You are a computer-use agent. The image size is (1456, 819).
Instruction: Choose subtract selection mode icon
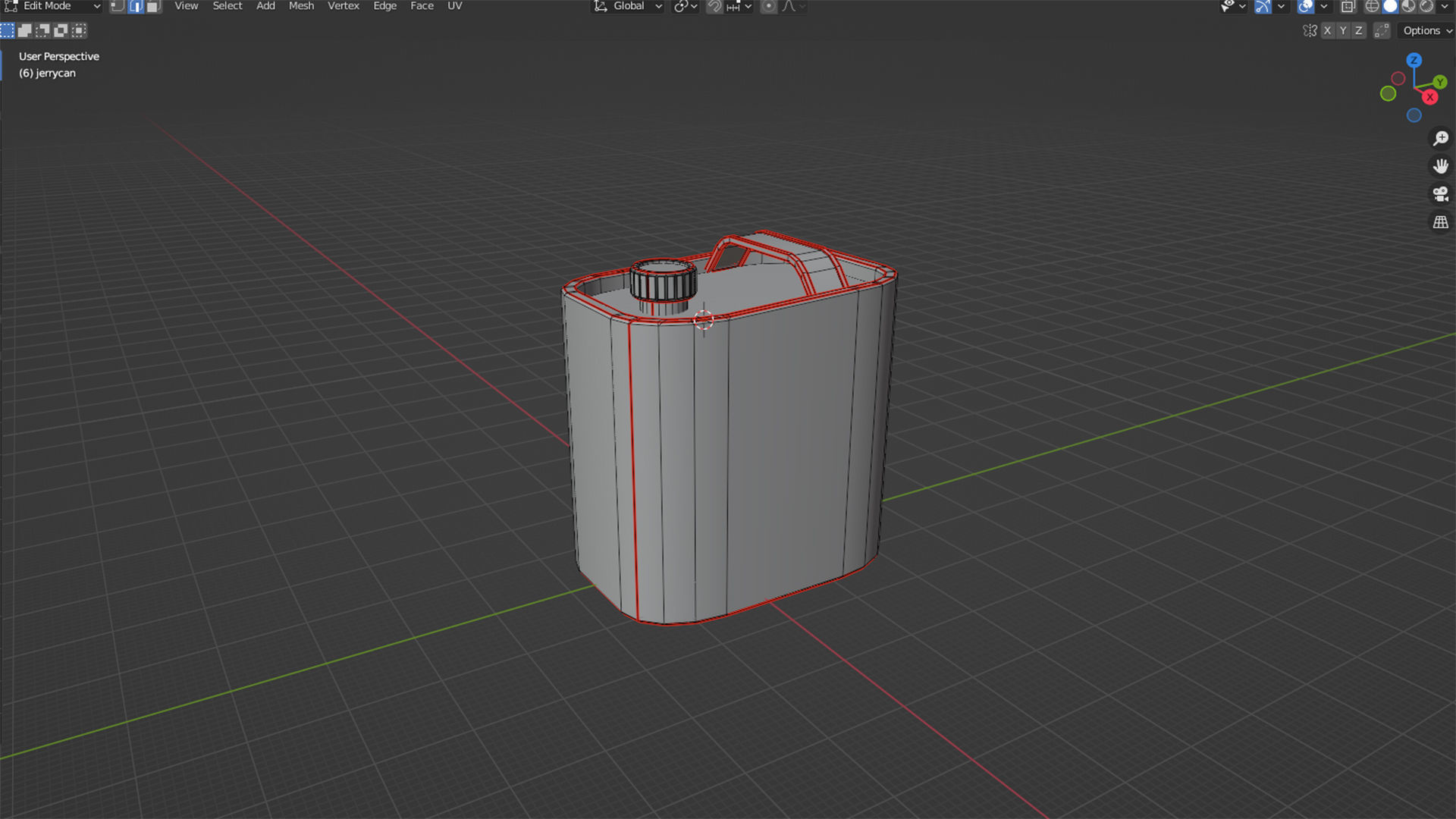click(43, 30)
